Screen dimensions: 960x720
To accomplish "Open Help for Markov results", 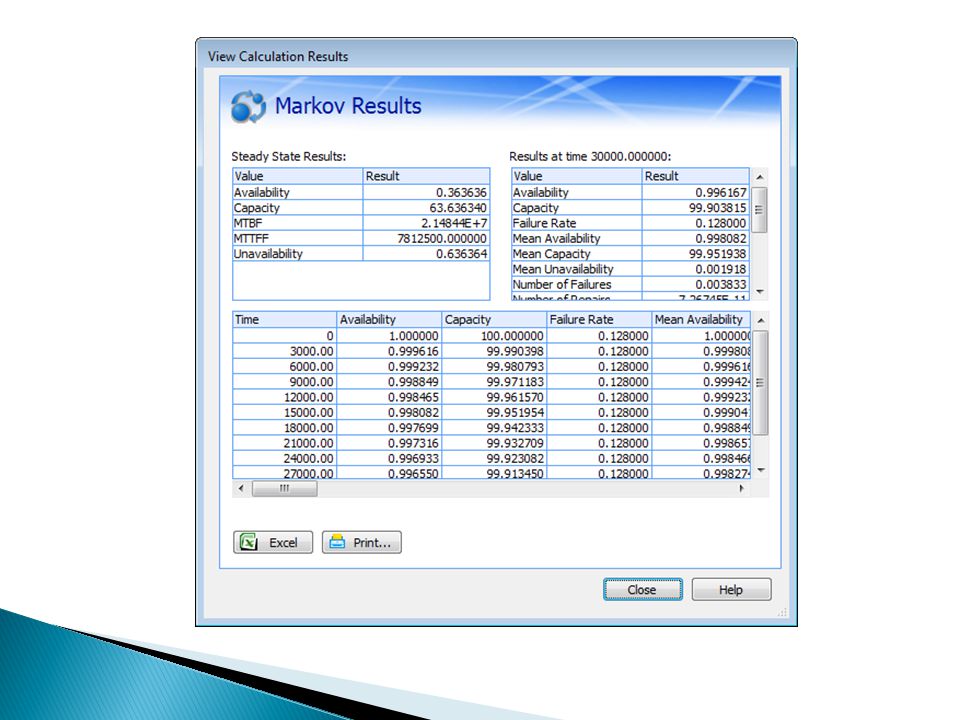I will (731, 590).
